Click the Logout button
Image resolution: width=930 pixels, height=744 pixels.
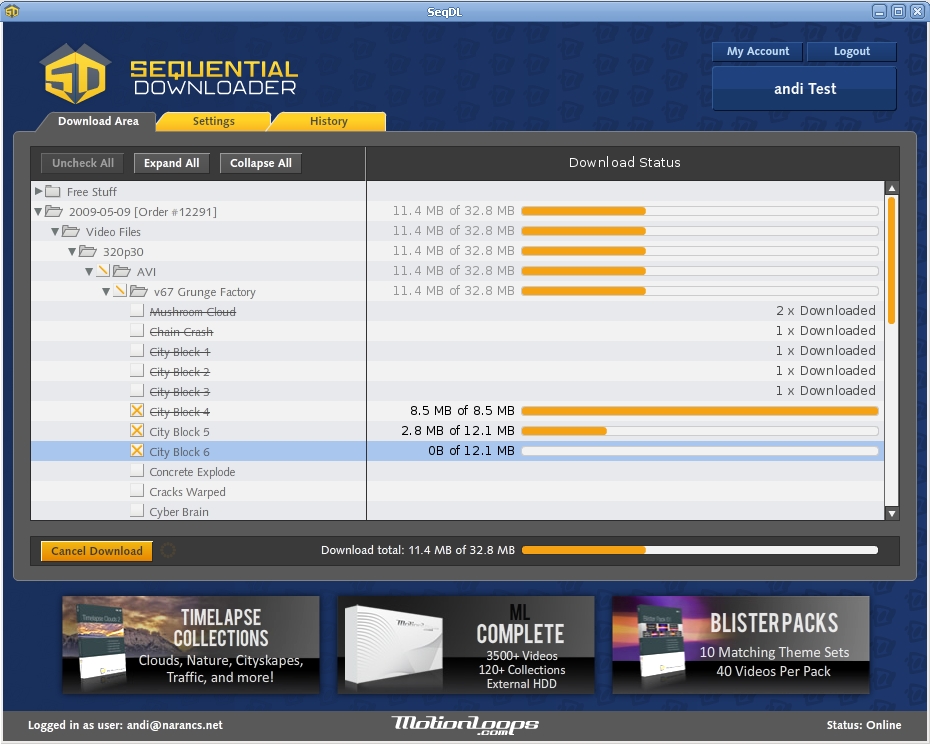click(x=852, y=52)
